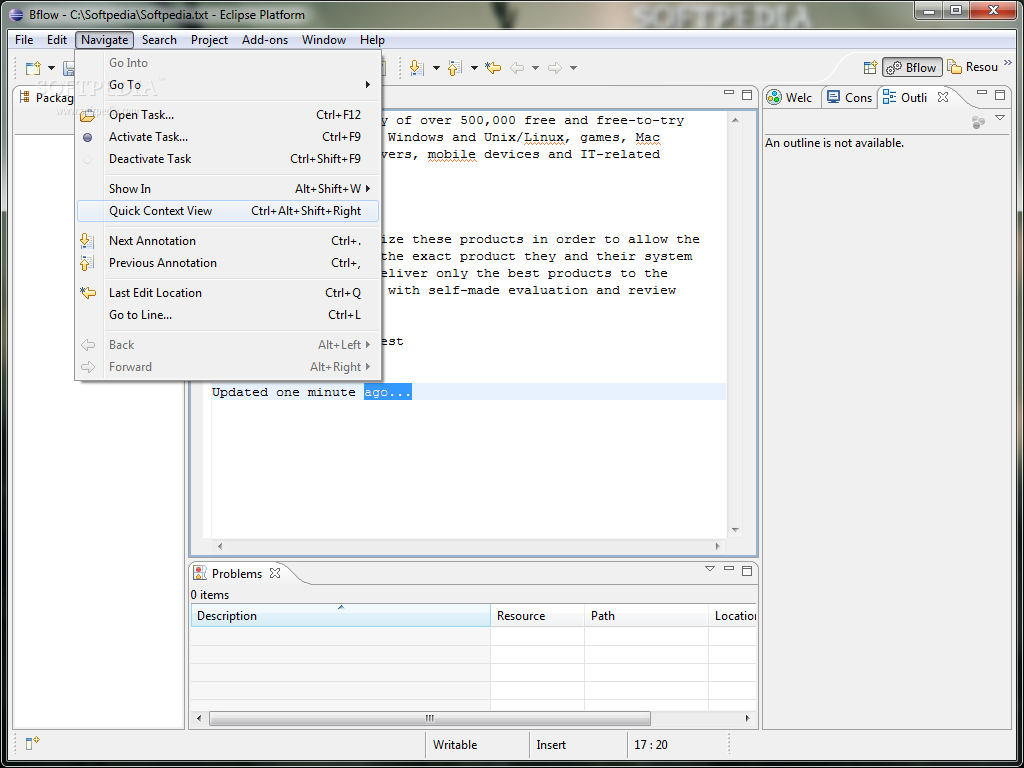Open the Add-ons menu

click(265, 40)
